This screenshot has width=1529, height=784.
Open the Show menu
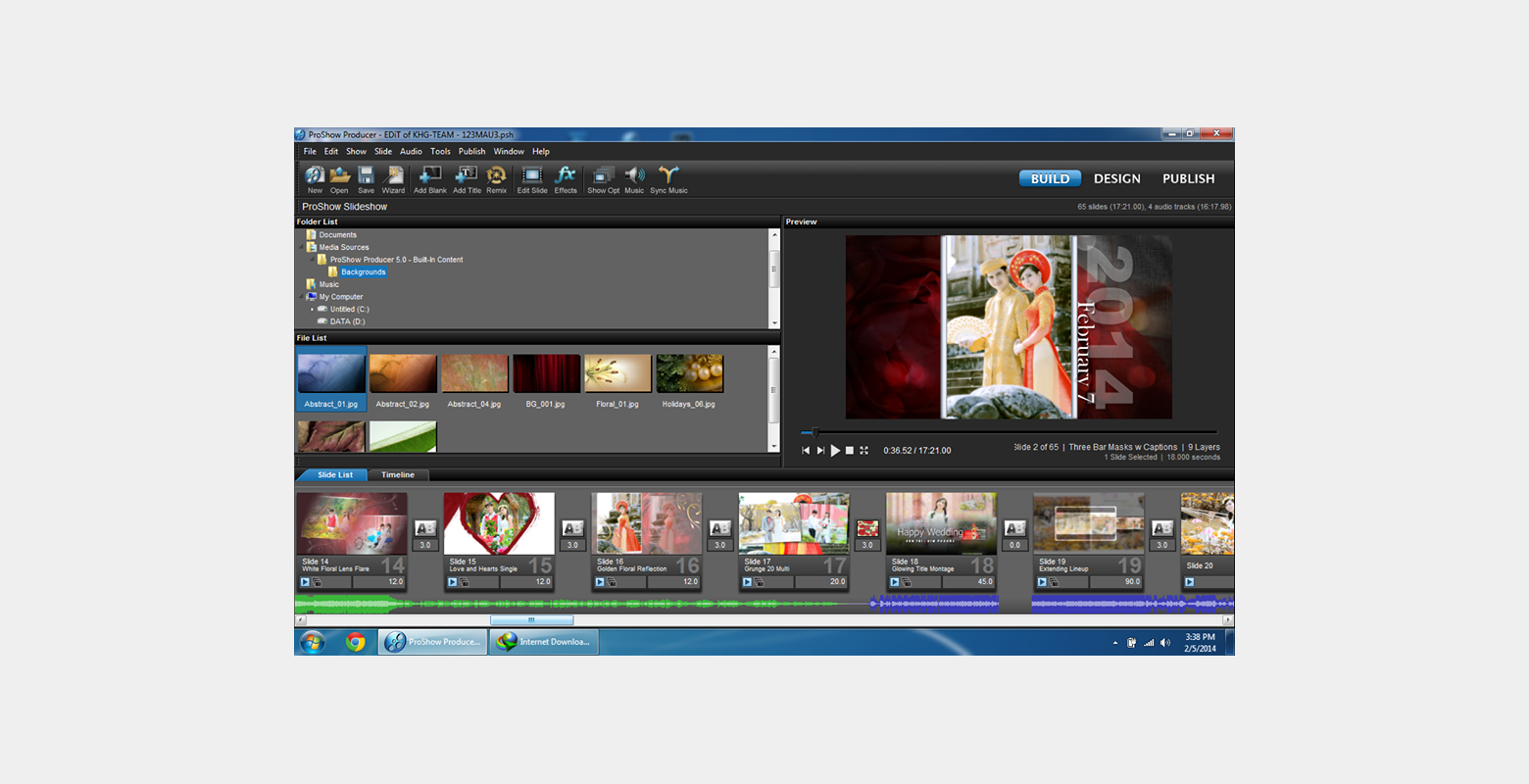(x=356, y=152)
